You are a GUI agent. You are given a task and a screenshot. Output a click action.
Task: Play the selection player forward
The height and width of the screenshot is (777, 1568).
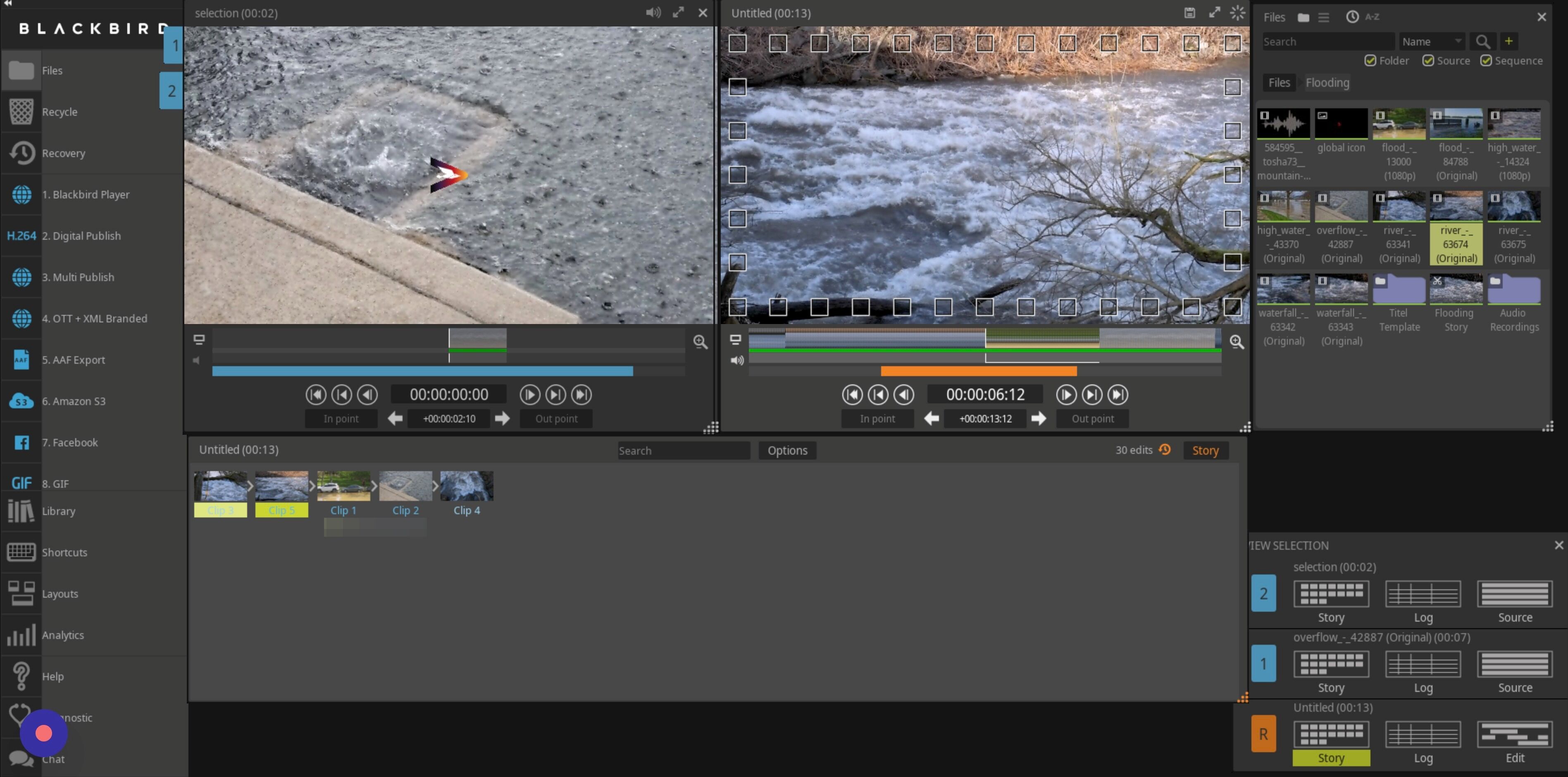pos(529,395)
